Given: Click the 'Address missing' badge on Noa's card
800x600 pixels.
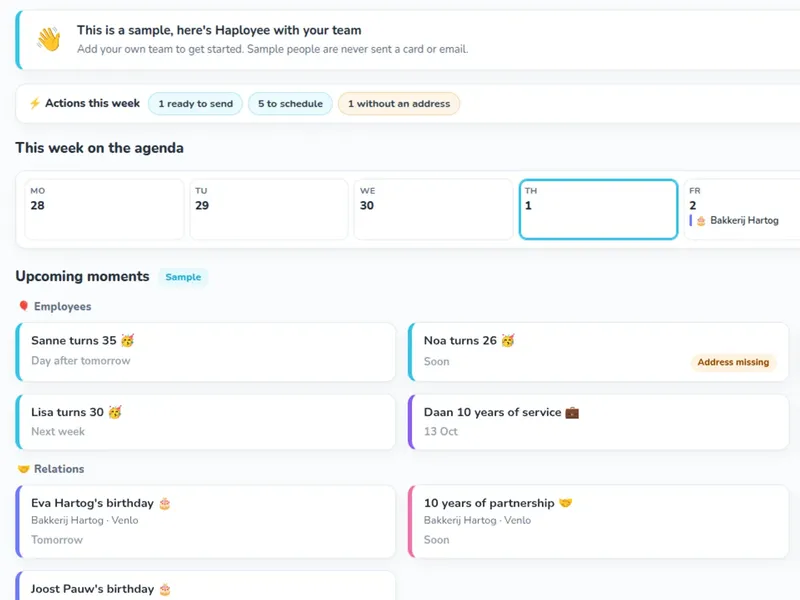Looking at the screenshot, I should [733, 362].
